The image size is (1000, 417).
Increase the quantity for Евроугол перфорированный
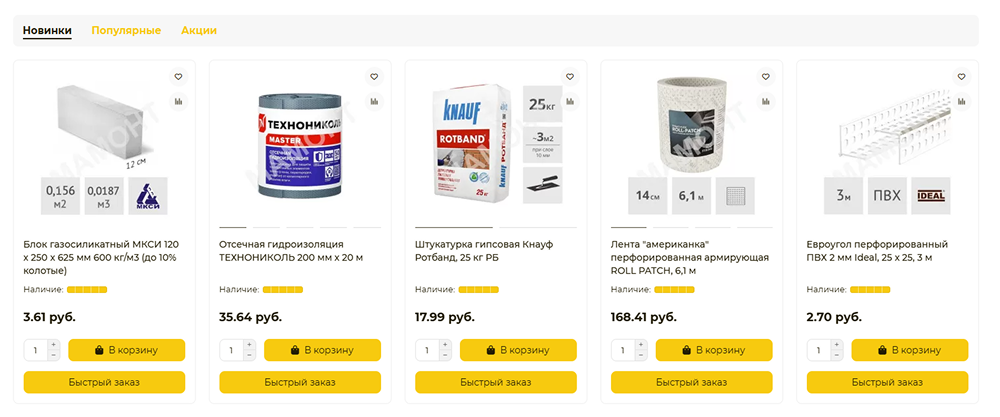(837, 345)
